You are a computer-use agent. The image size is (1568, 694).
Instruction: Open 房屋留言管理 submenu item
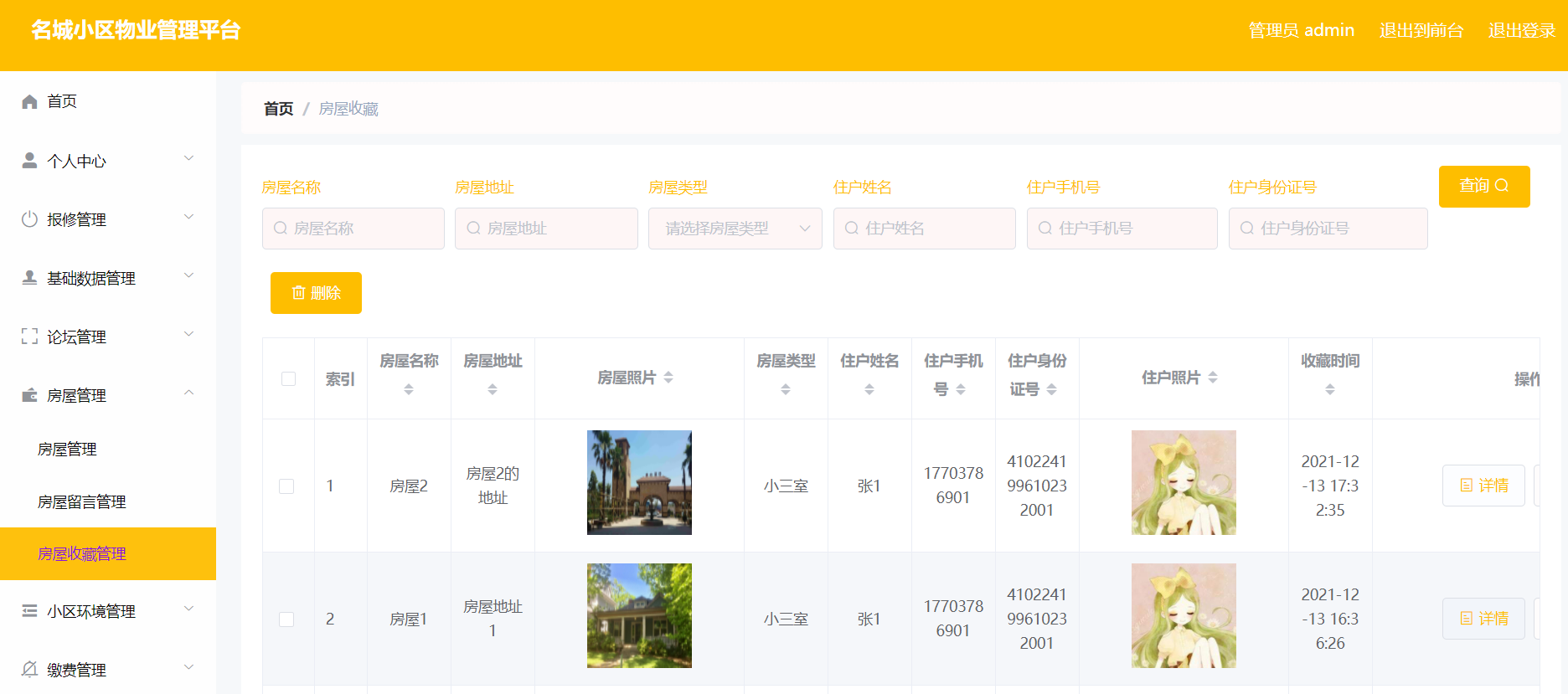82,501
